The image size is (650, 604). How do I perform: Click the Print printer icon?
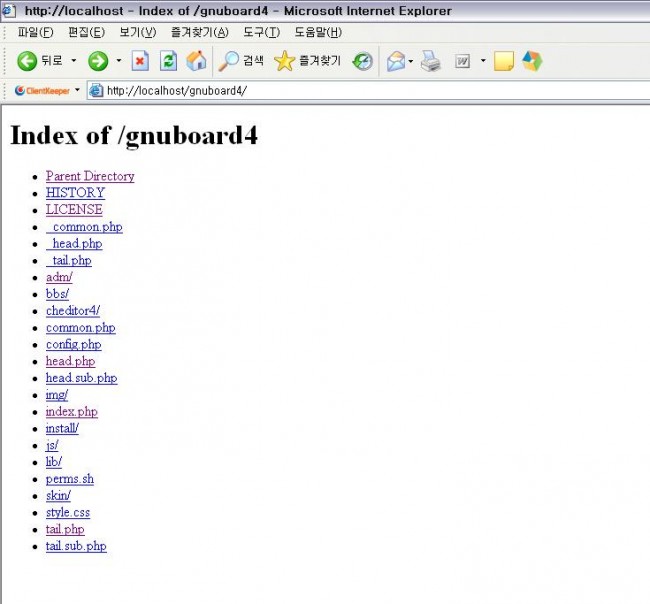[431, 61]
